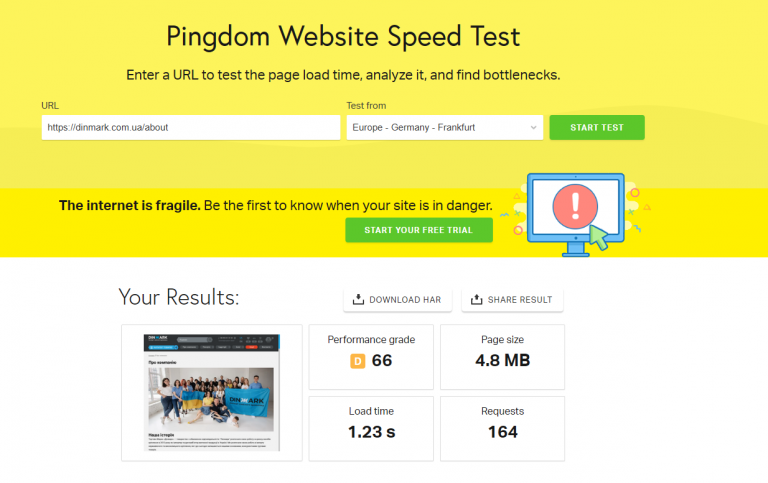Viewport: 768px width, 483px height.
Task: Click the Pingdom Website Speed Test heading
Action: (343, 37)
